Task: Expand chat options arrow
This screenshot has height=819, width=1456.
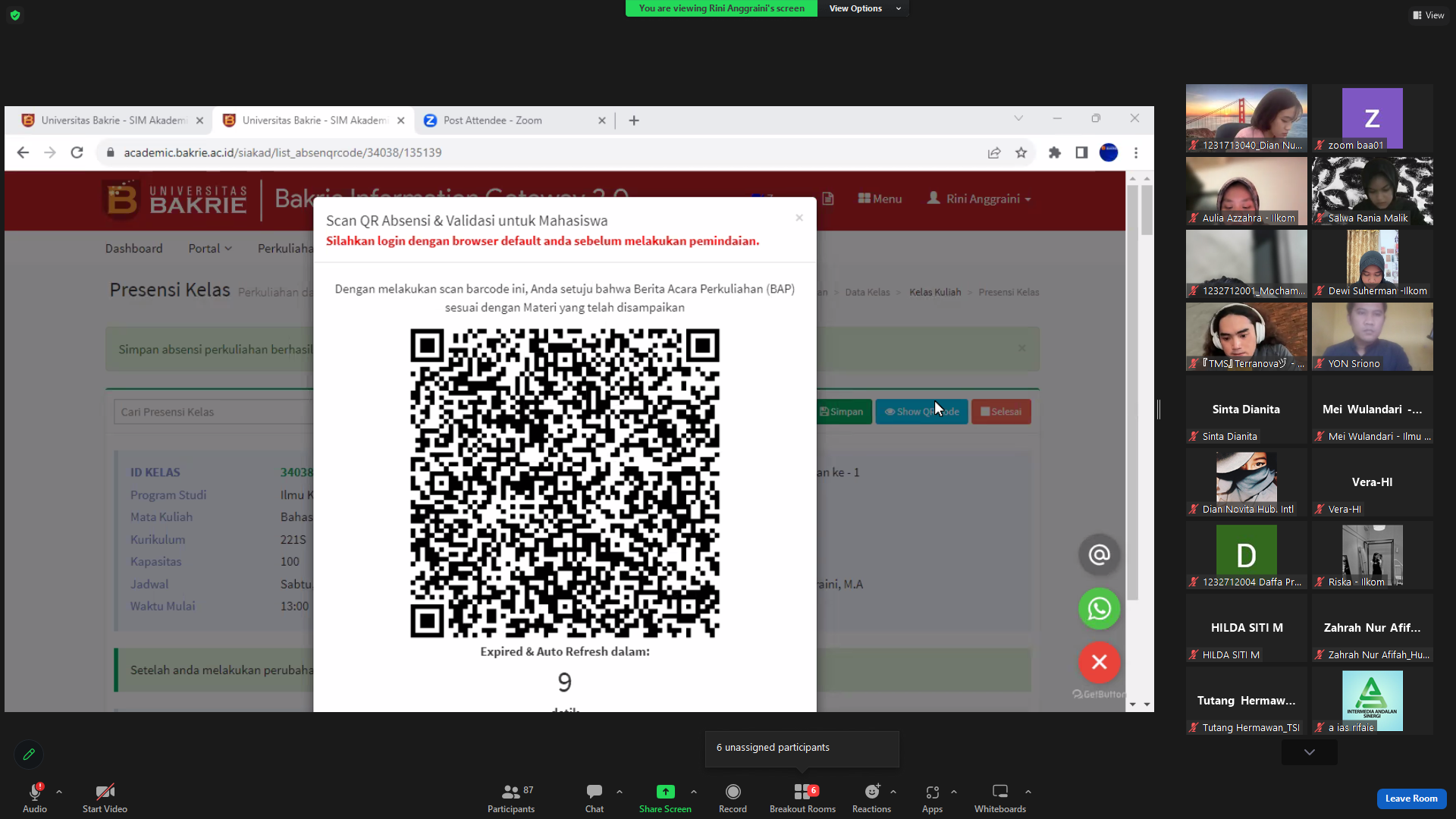Action: (620, 792)
